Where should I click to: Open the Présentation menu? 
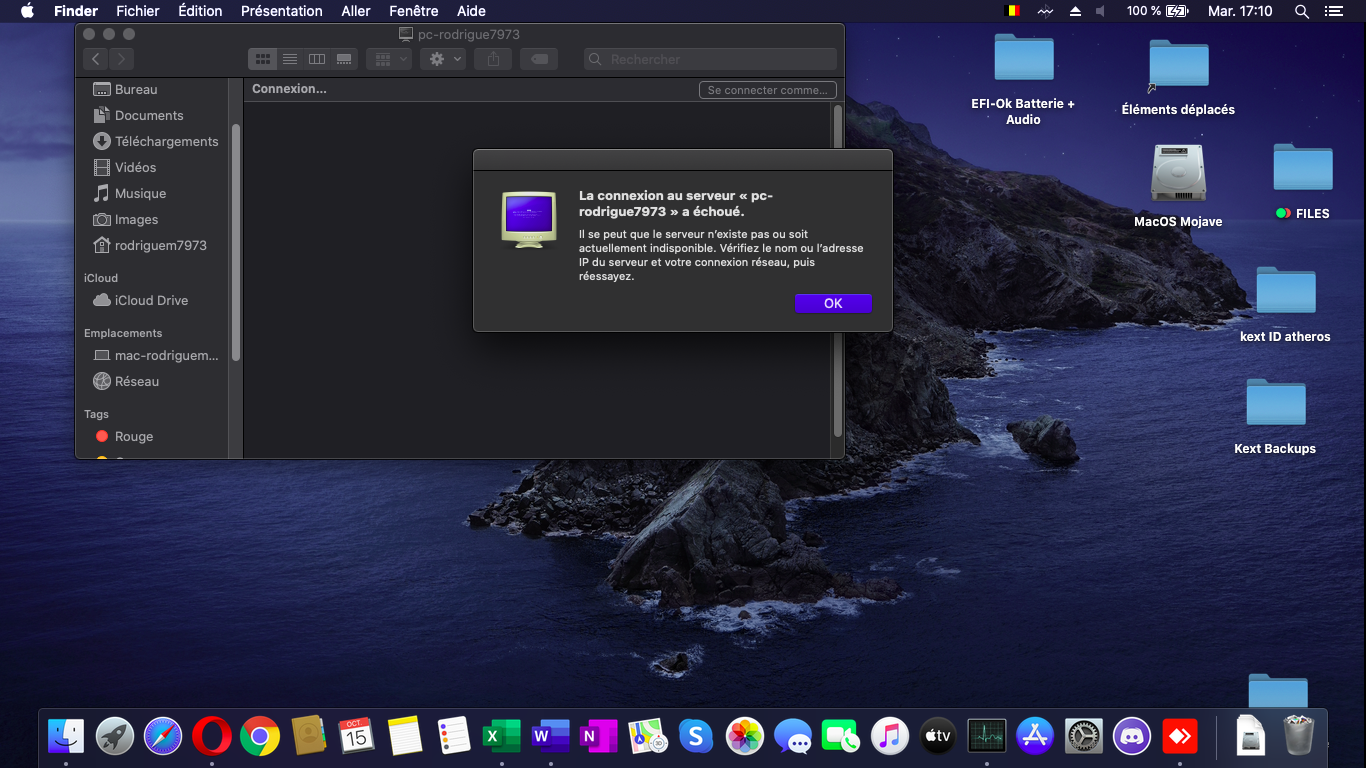coord(281,11)
